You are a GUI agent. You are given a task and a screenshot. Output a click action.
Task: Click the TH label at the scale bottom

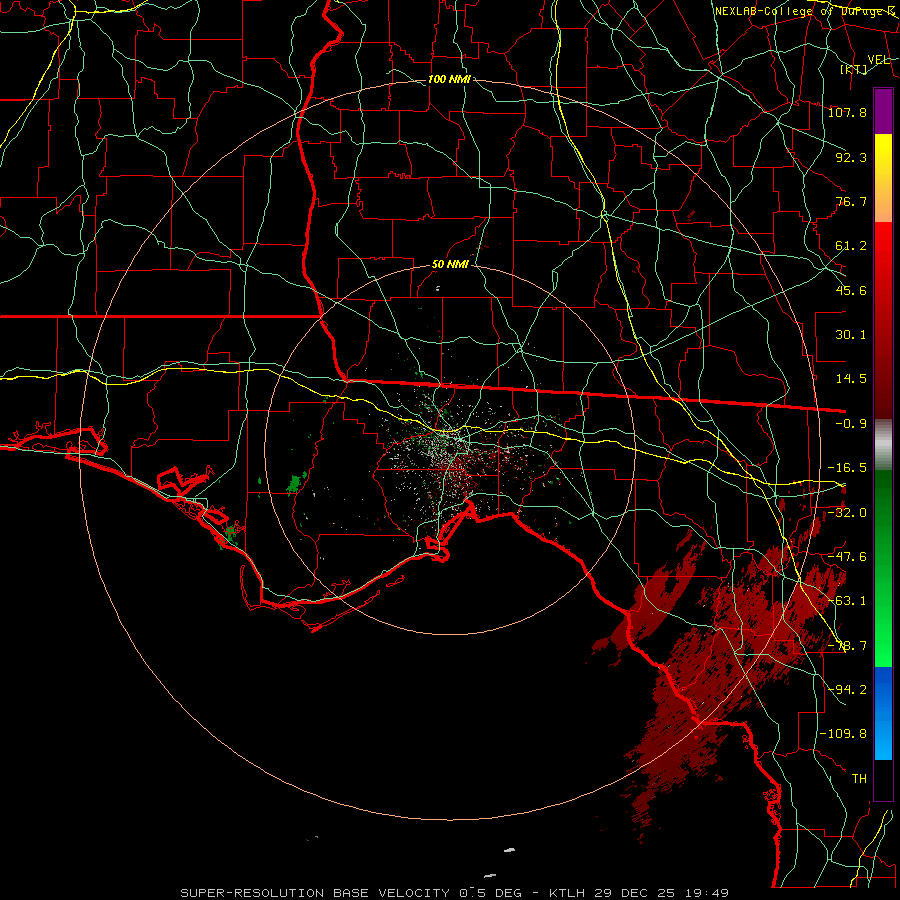pos(859,779)
